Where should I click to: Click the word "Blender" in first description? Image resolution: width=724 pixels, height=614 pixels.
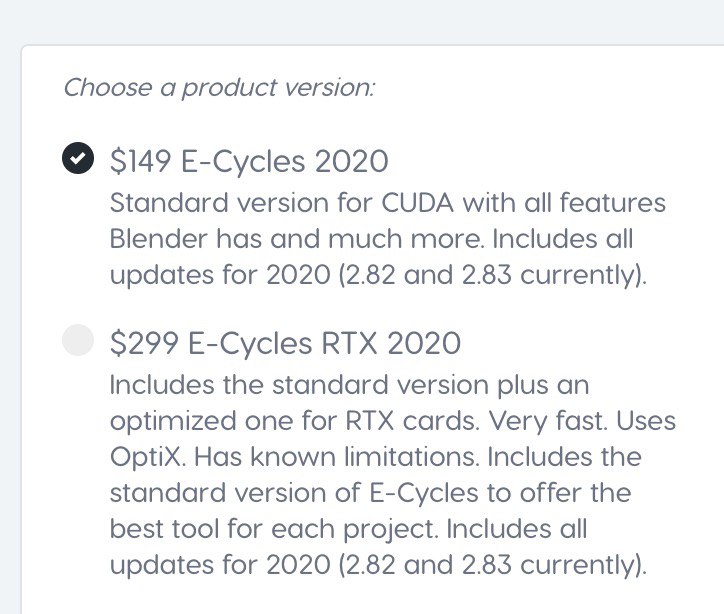(x=159, y=239)
